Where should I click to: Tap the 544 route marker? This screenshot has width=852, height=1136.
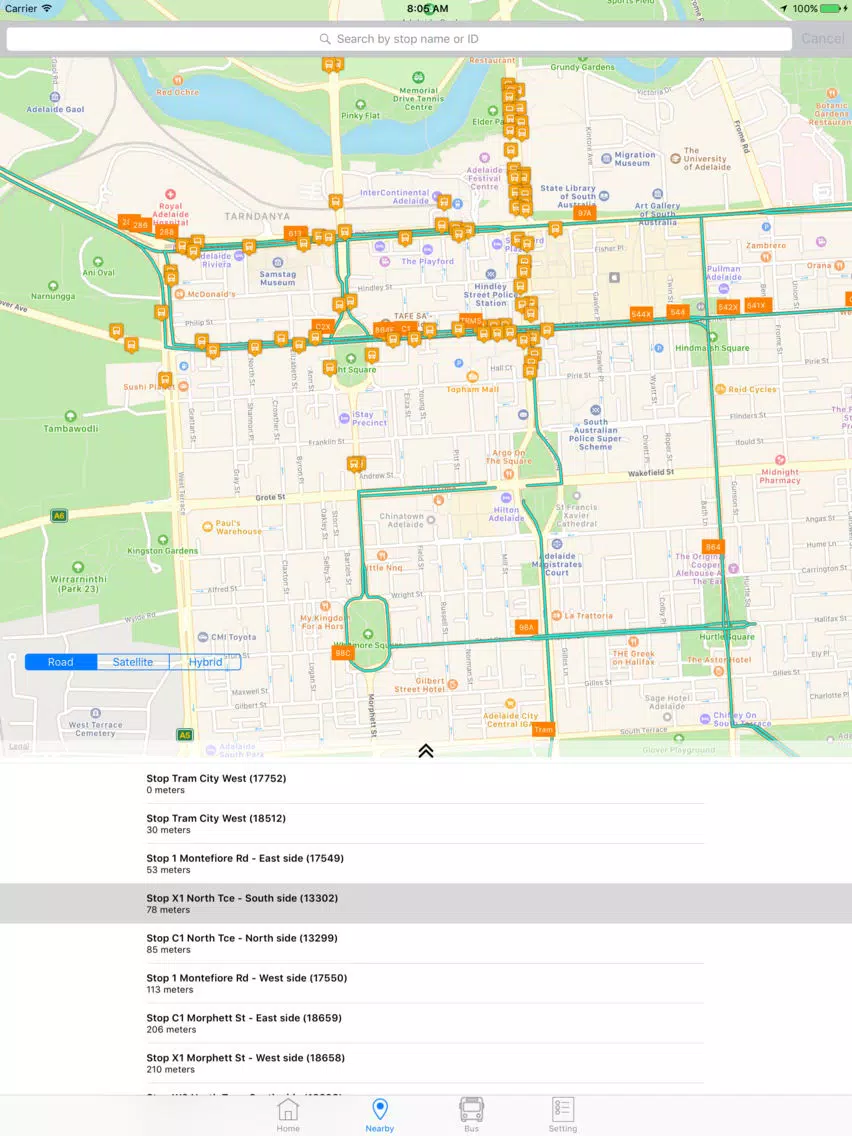pos(677,312)
